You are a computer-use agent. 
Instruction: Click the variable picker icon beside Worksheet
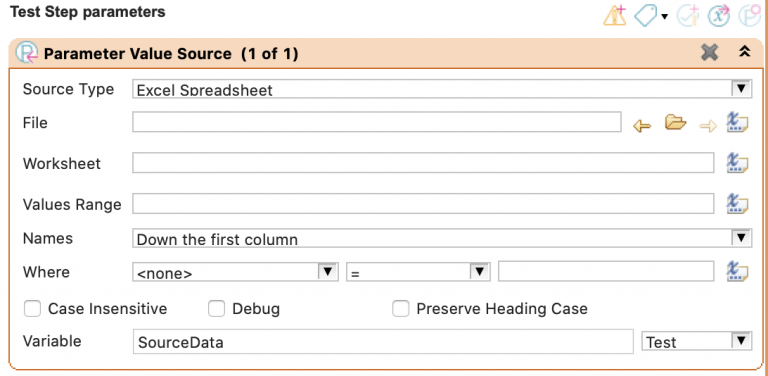[737, 163]
